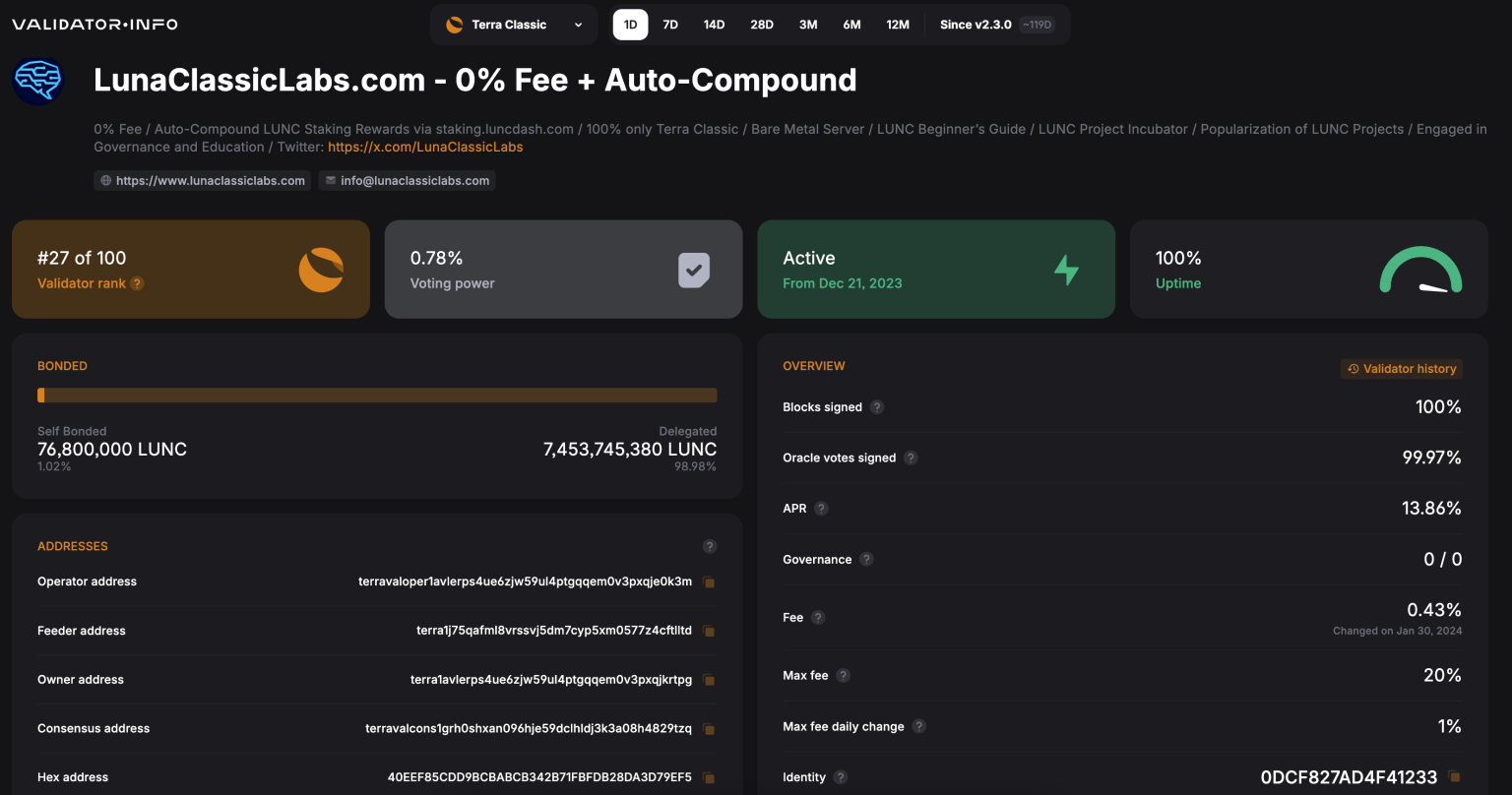Viewport: 1512px width, 795px height.
Task: Open the x.com/LunaClassicLabs Twitter link
Action: (425, 147)
